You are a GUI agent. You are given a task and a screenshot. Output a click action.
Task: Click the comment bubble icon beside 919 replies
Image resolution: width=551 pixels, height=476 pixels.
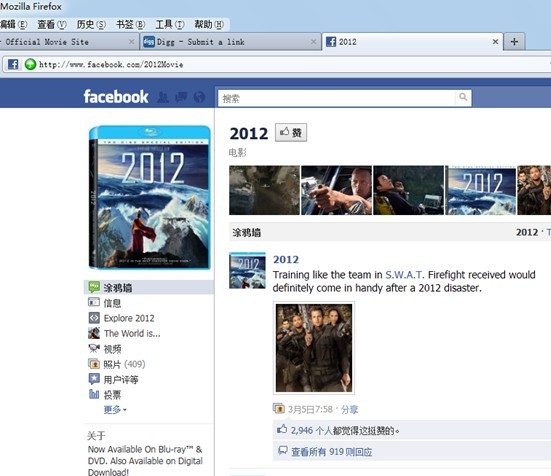point(283,451)
